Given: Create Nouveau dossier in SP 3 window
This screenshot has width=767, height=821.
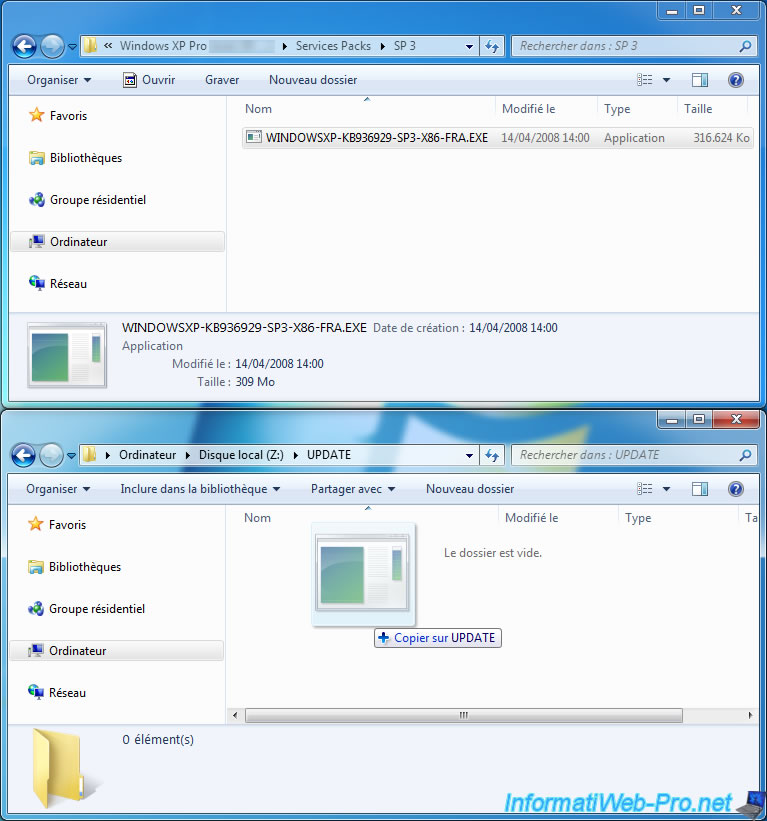Looking at the screenshot, I should pyautogui.click(x=313, y=80).
